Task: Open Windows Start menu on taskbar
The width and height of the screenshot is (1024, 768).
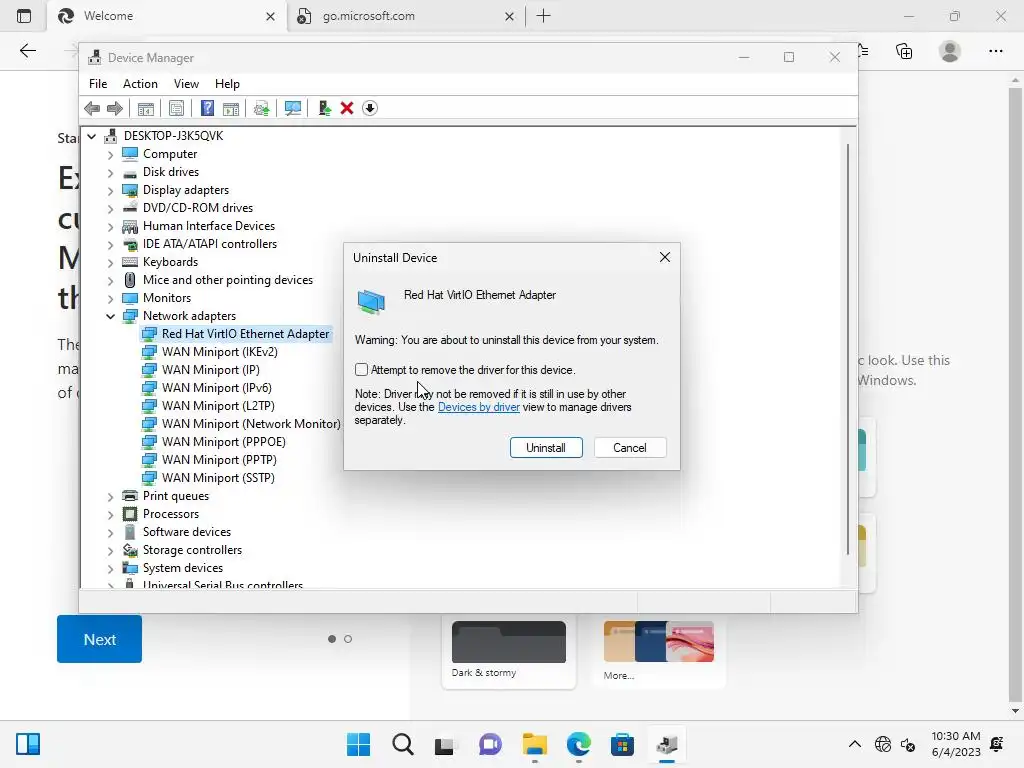Action: (x=358, y=744)
